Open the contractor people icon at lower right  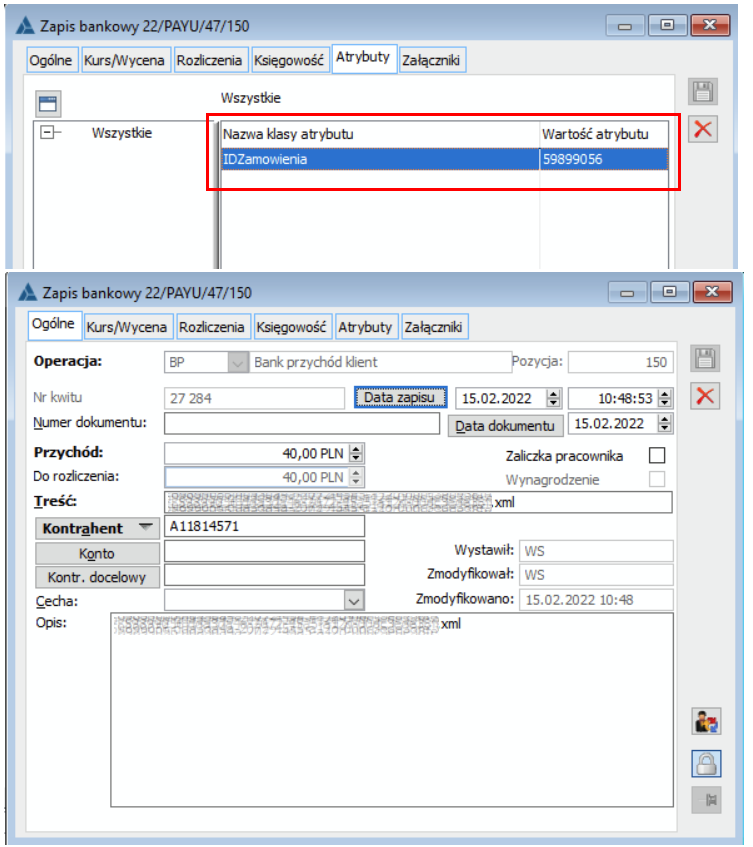tap(706, 721)
